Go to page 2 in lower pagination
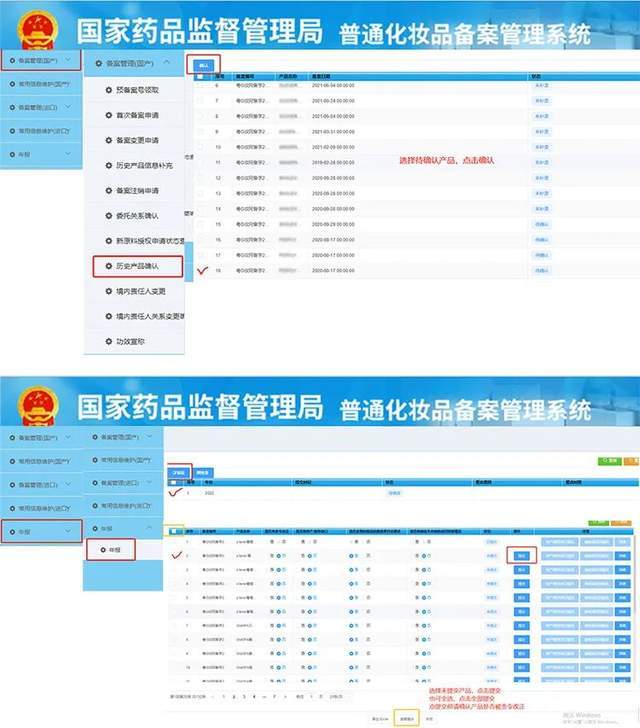This screenshot has width=640, height=728. tap(234, 696)
